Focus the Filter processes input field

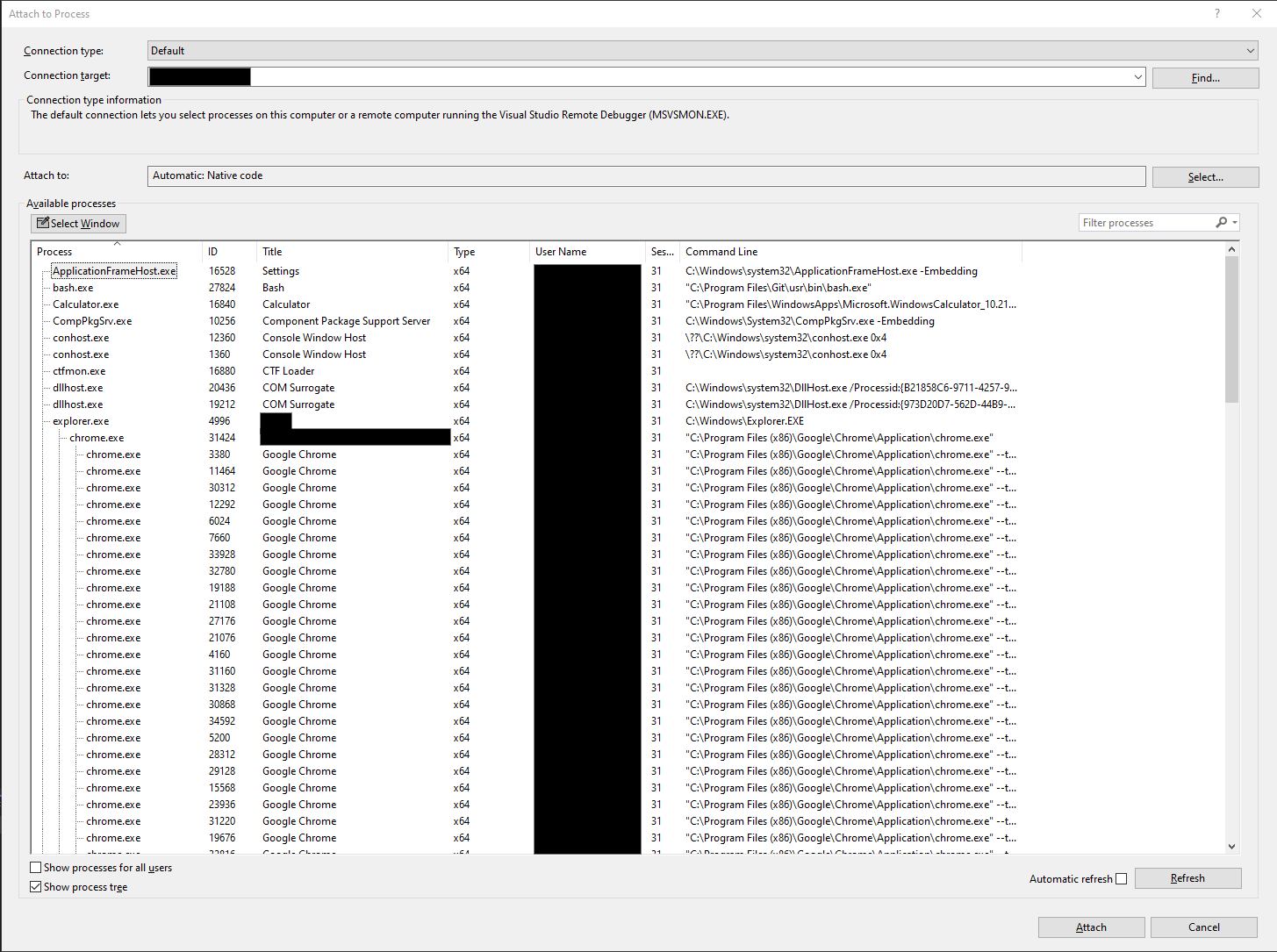point(1144,223)
